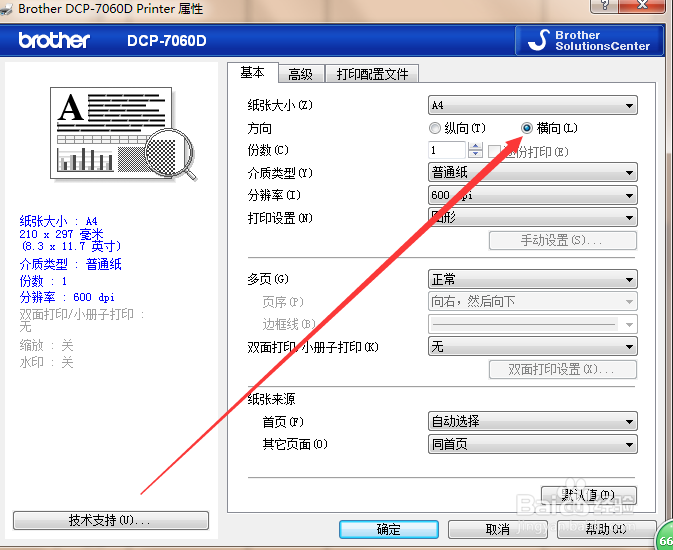Click the 帮助 button

click(x=606, y=529)
